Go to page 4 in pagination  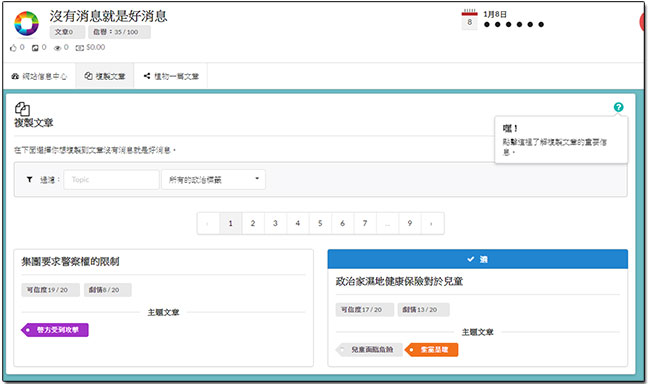coord(298,224)
